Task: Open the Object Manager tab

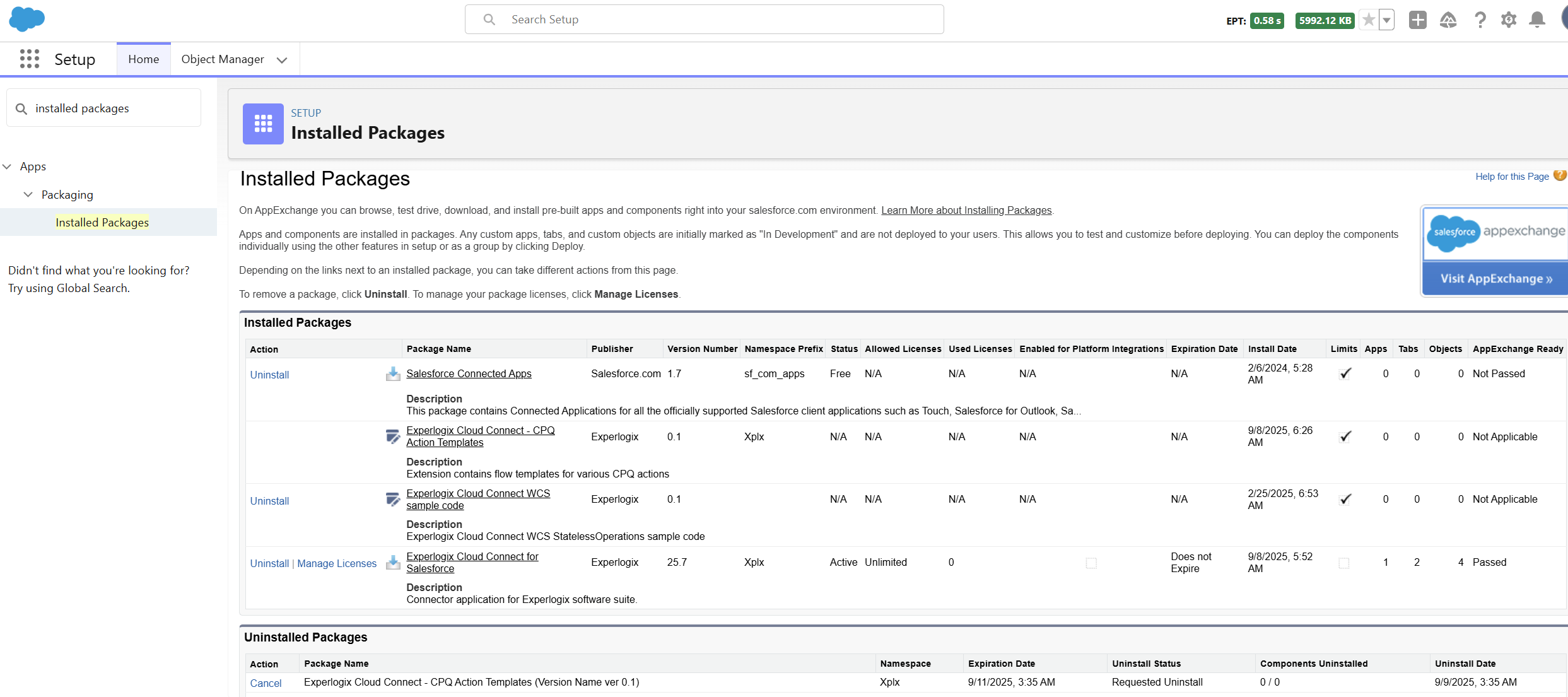Action: coord(223,59)
